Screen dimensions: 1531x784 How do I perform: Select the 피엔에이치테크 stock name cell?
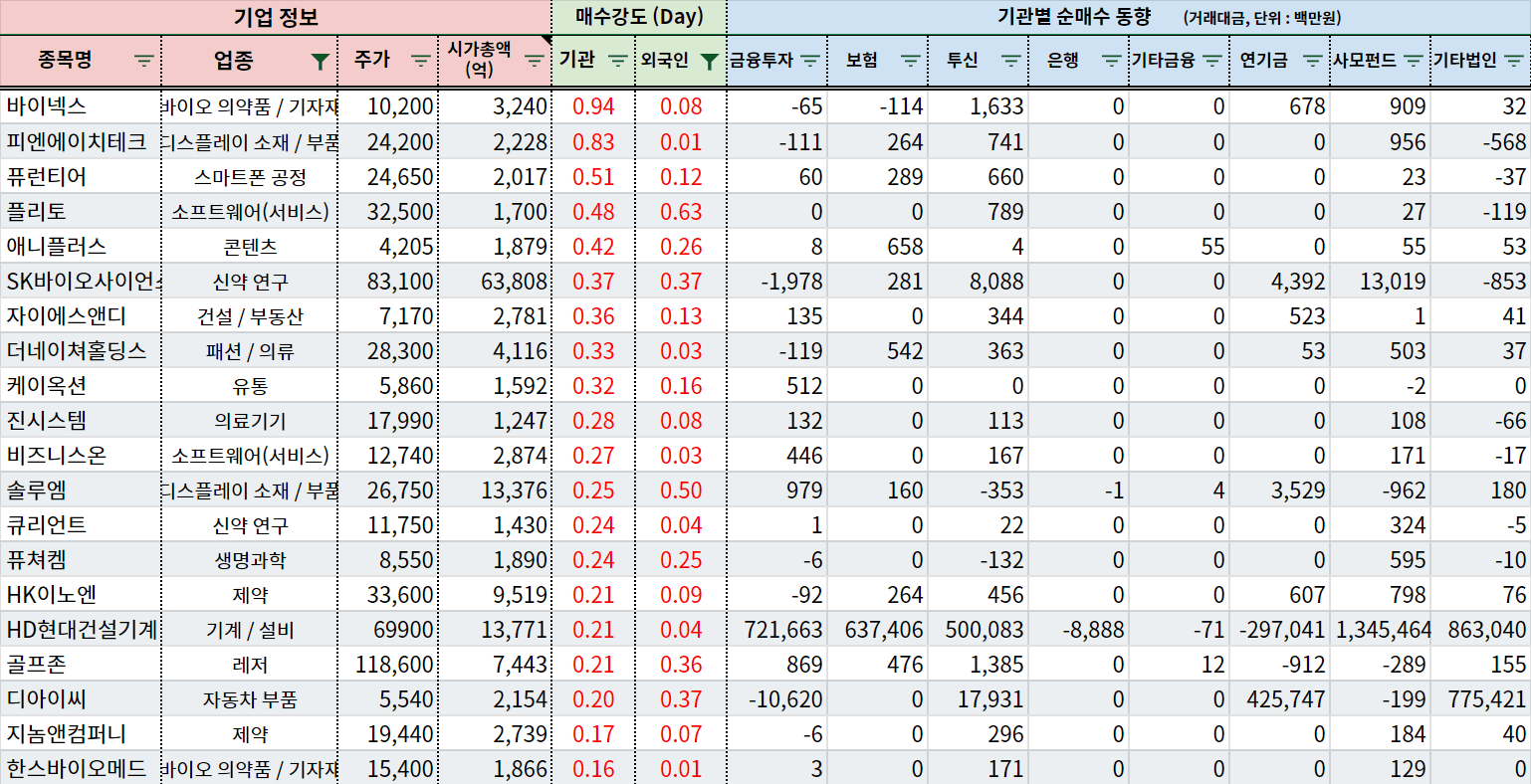(80, 141)
